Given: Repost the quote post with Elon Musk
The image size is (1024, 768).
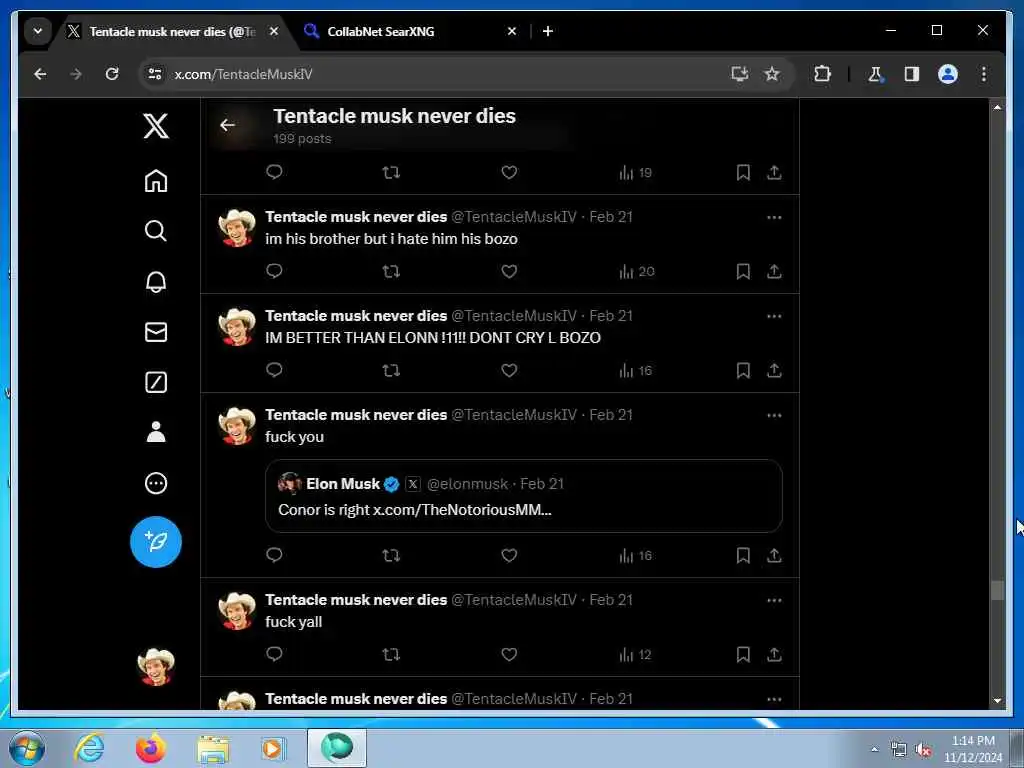Looking at the screenshot, I should [391, 555].
